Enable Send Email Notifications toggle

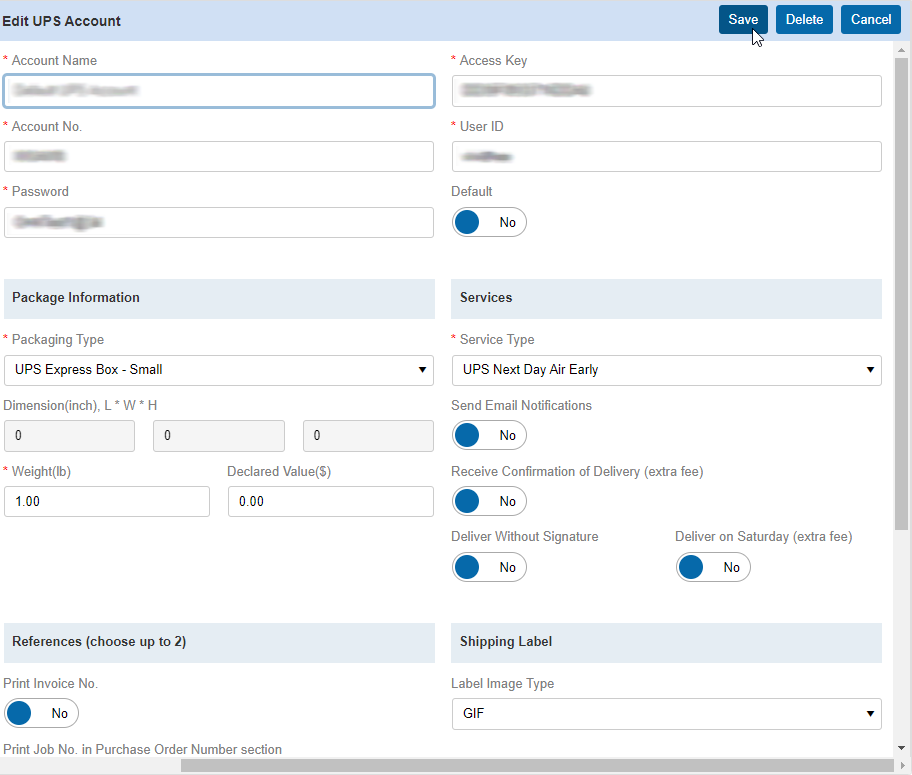tap(489, 435)
